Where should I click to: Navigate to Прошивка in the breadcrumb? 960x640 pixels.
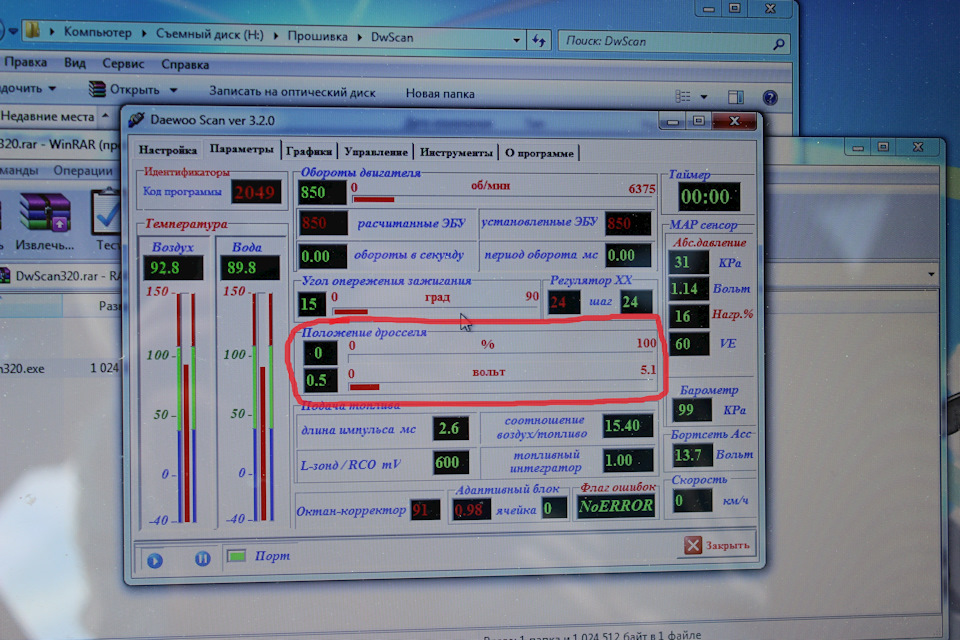317,36
